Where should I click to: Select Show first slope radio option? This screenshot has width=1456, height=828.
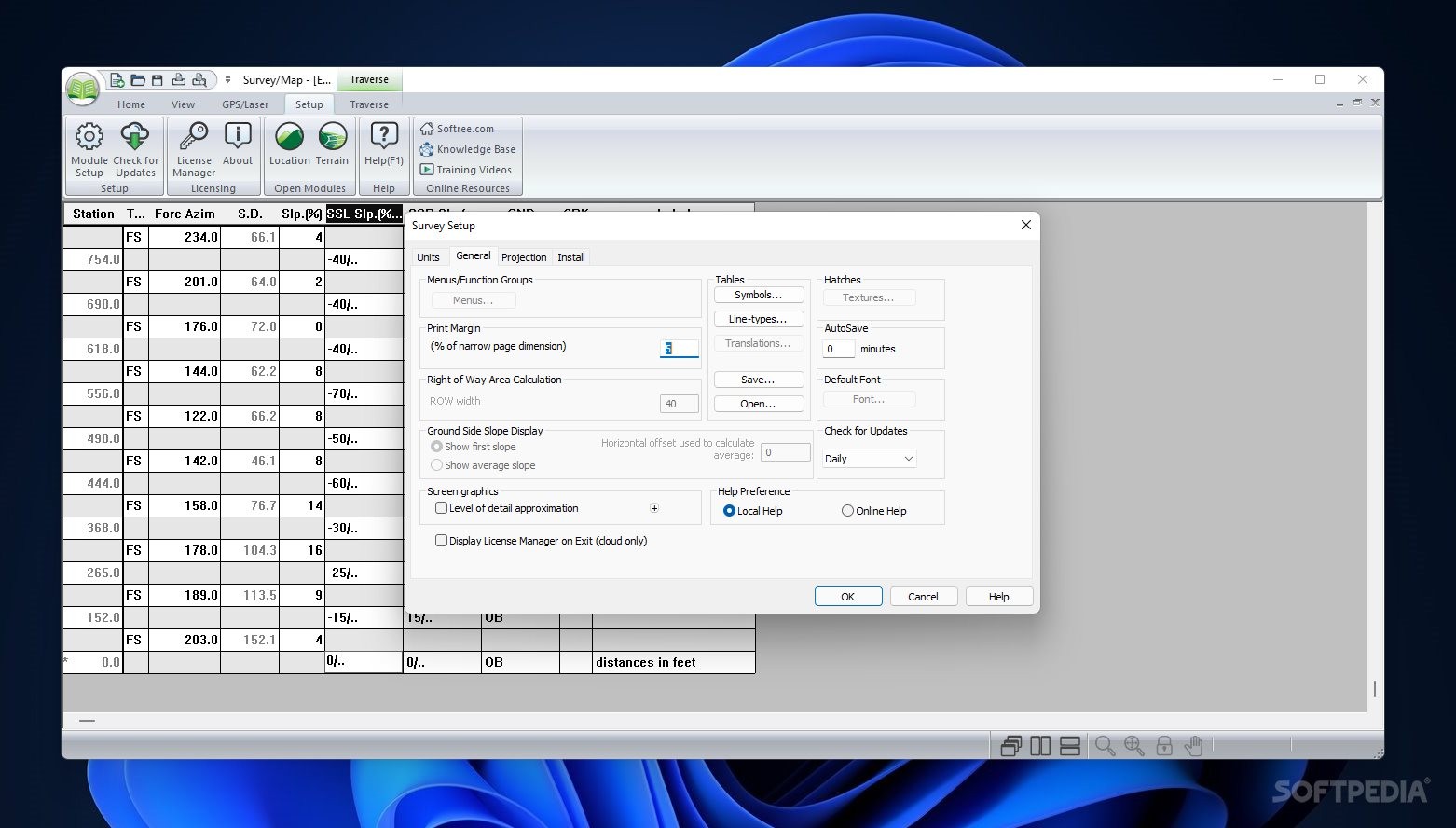click(x=436, y=447)
